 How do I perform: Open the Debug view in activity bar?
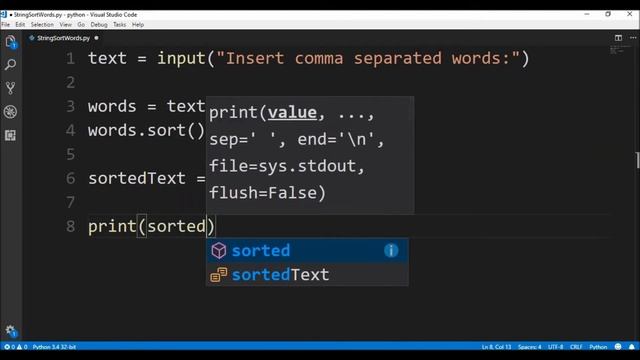point(11,111)
